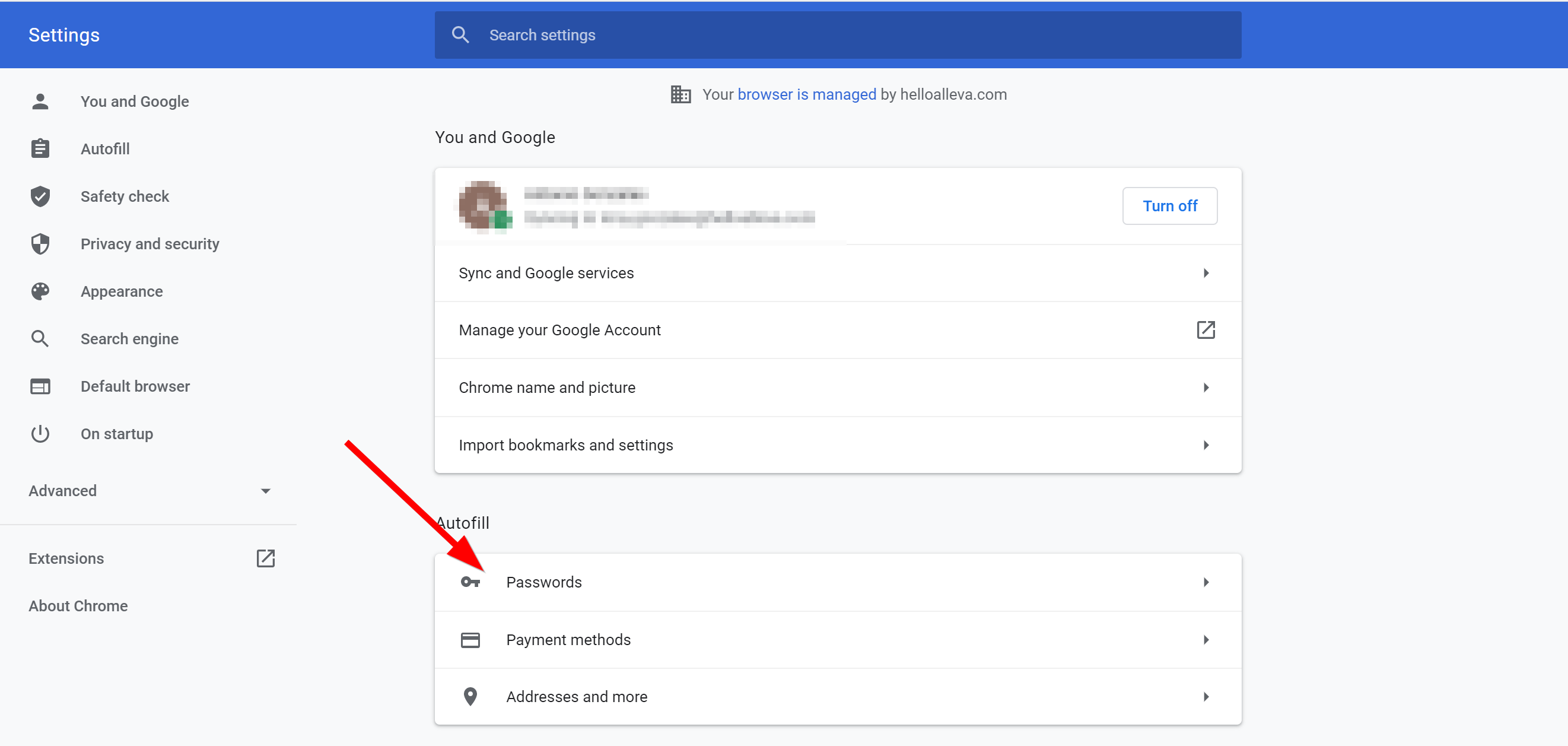
Task: Open Extensions in a new tab
Action: (266, 558)
